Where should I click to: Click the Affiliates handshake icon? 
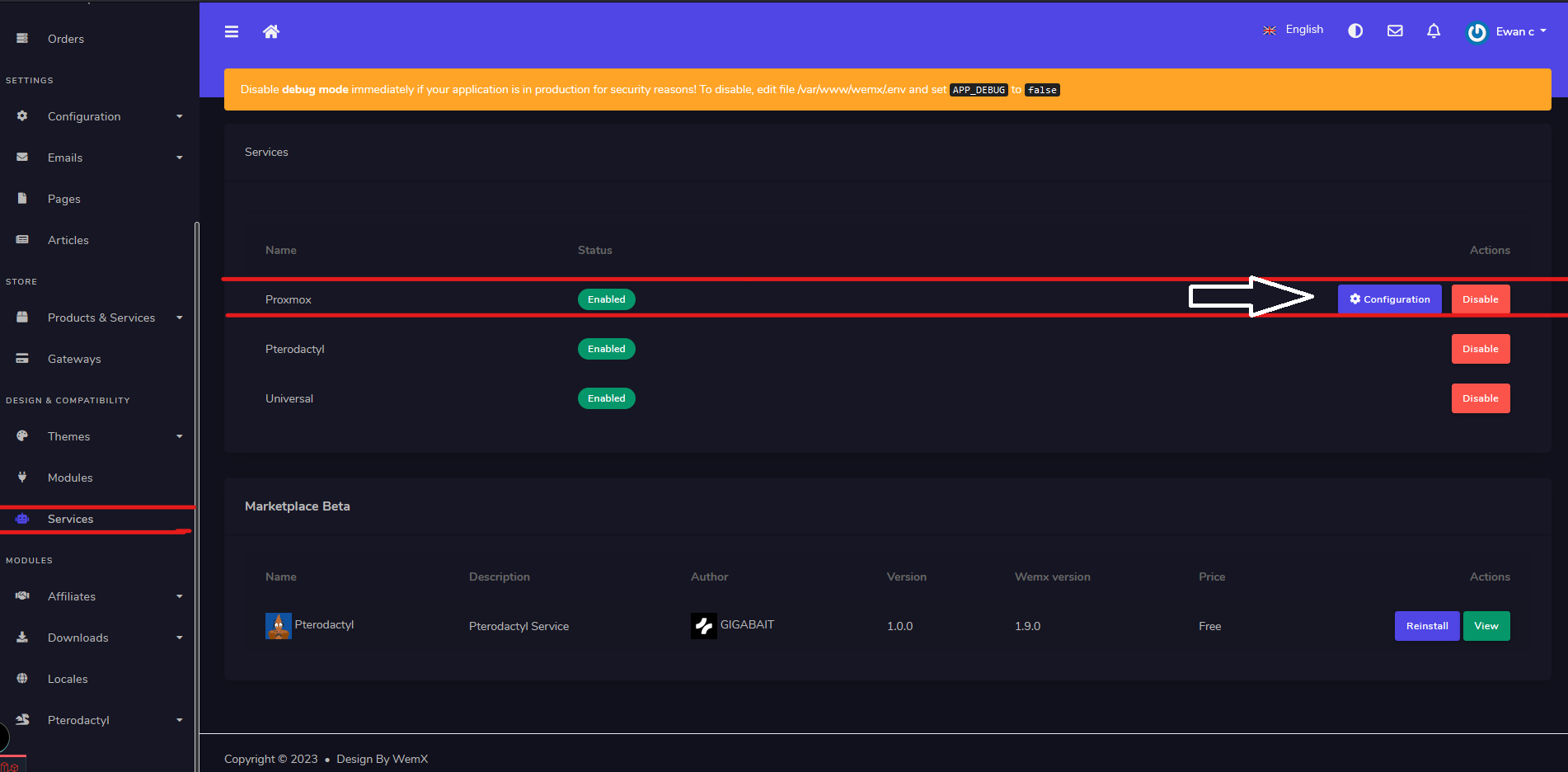coord(22,595)
